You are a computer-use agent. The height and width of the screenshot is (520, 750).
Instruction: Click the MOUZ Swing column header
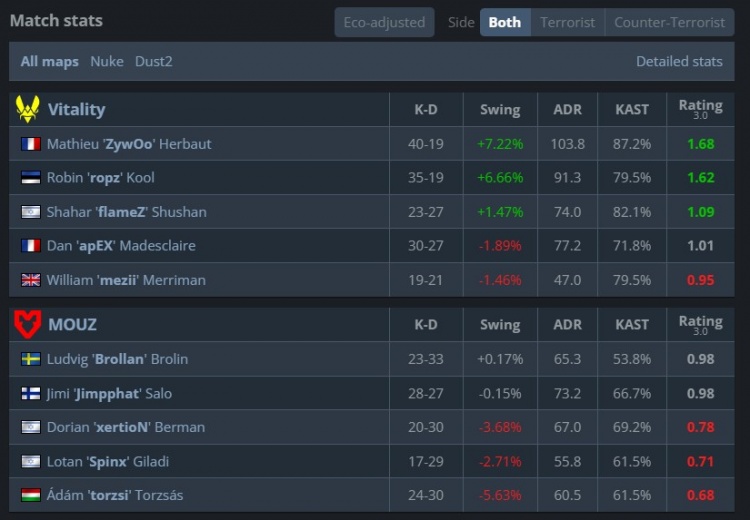coord(499,324)
